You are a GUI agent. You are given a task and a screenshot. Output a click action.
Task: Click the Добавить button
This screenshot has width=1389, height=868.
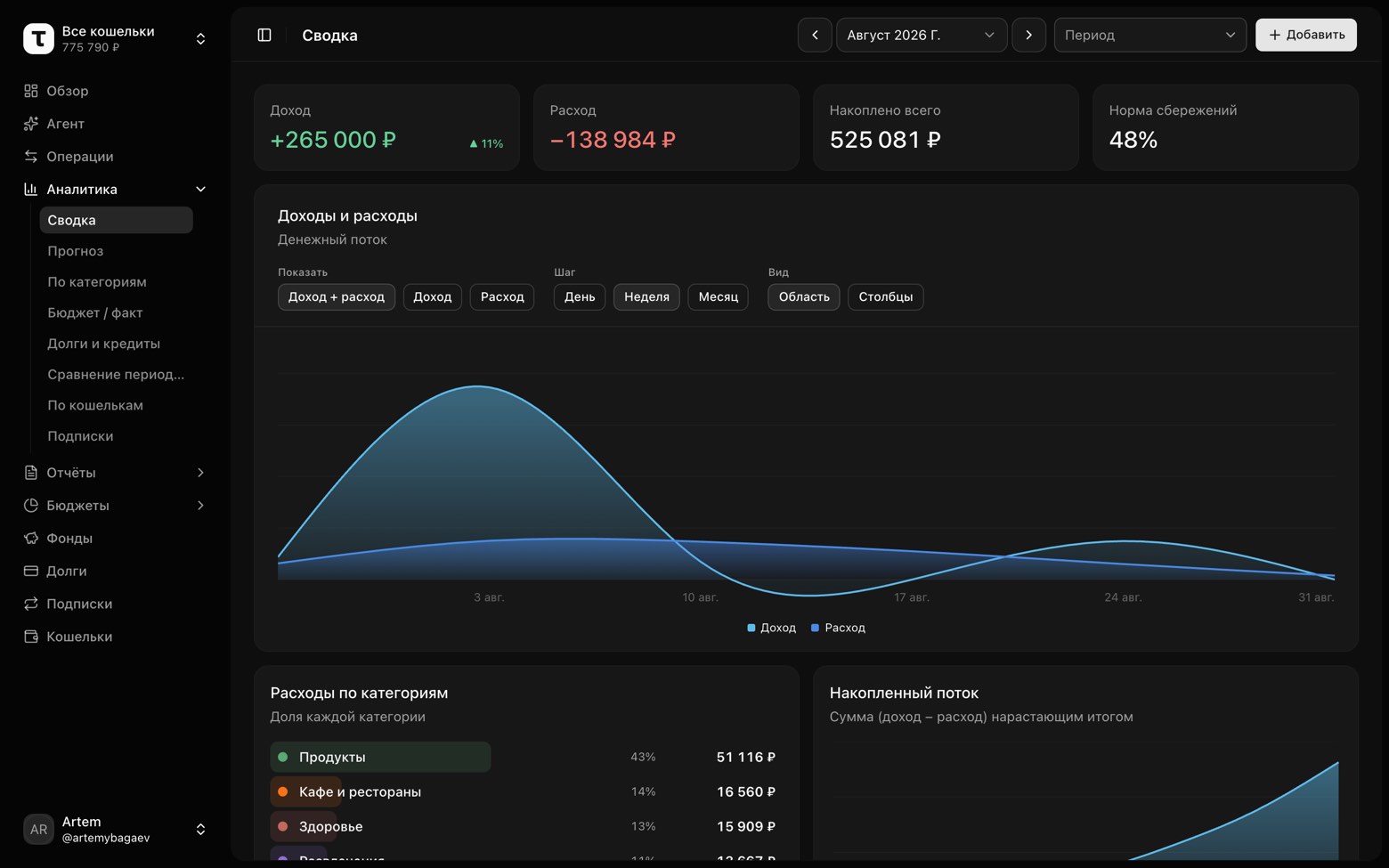pyautogui.click(x=1306, y=35)
